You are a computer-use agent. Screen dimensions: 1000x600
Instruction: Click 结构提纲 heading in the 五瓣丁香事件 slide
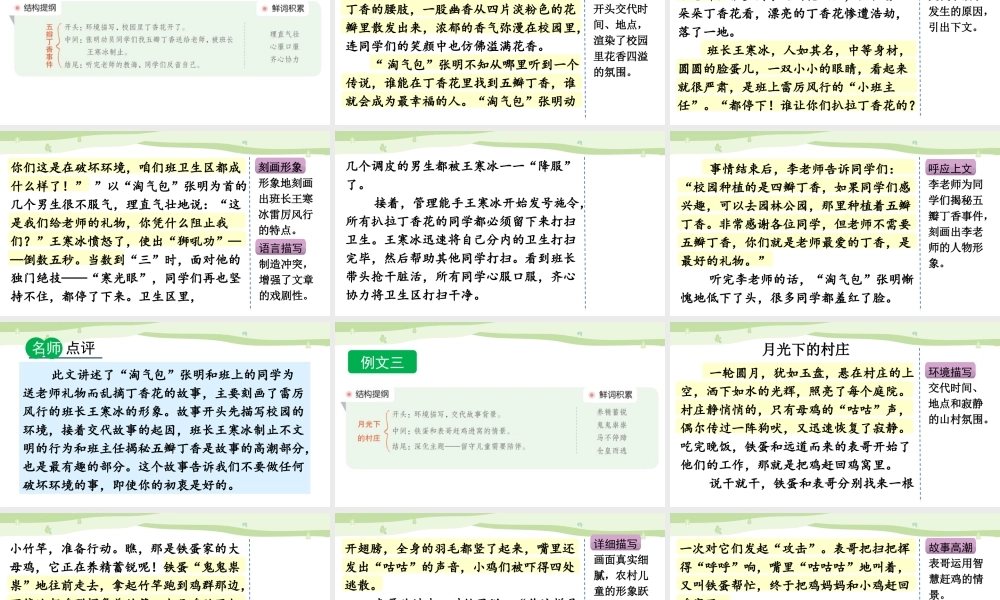[x=40, y=8]
